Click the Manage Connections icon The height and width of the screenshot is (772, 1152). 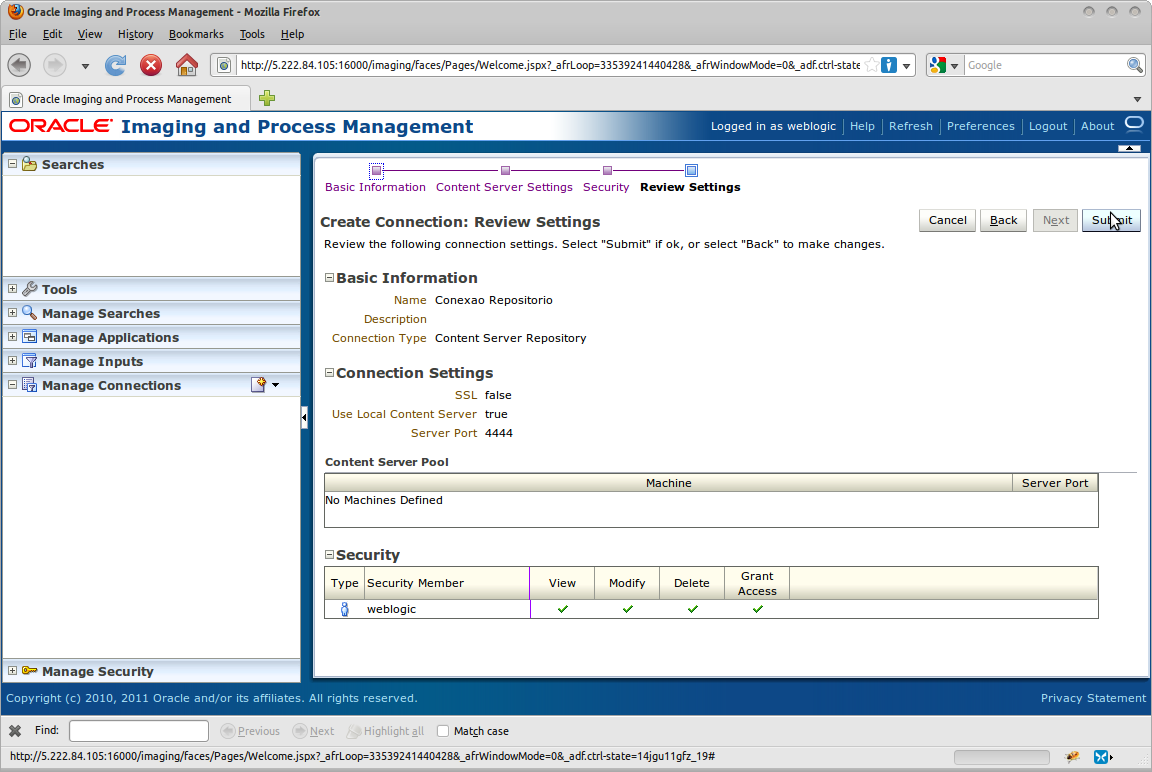tap(29, 385)
